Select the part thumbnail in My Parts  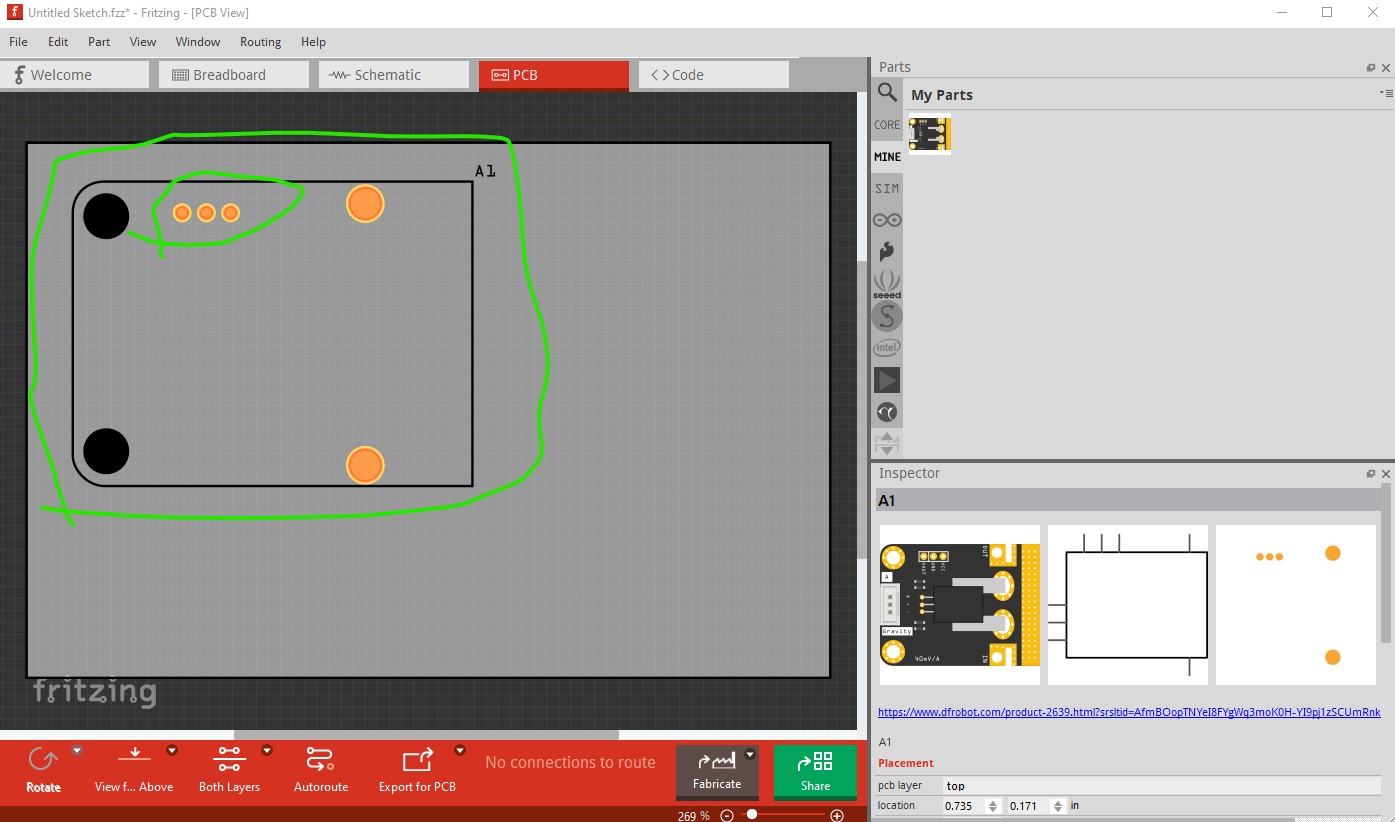pyautogui.click(x=930, y=135)
